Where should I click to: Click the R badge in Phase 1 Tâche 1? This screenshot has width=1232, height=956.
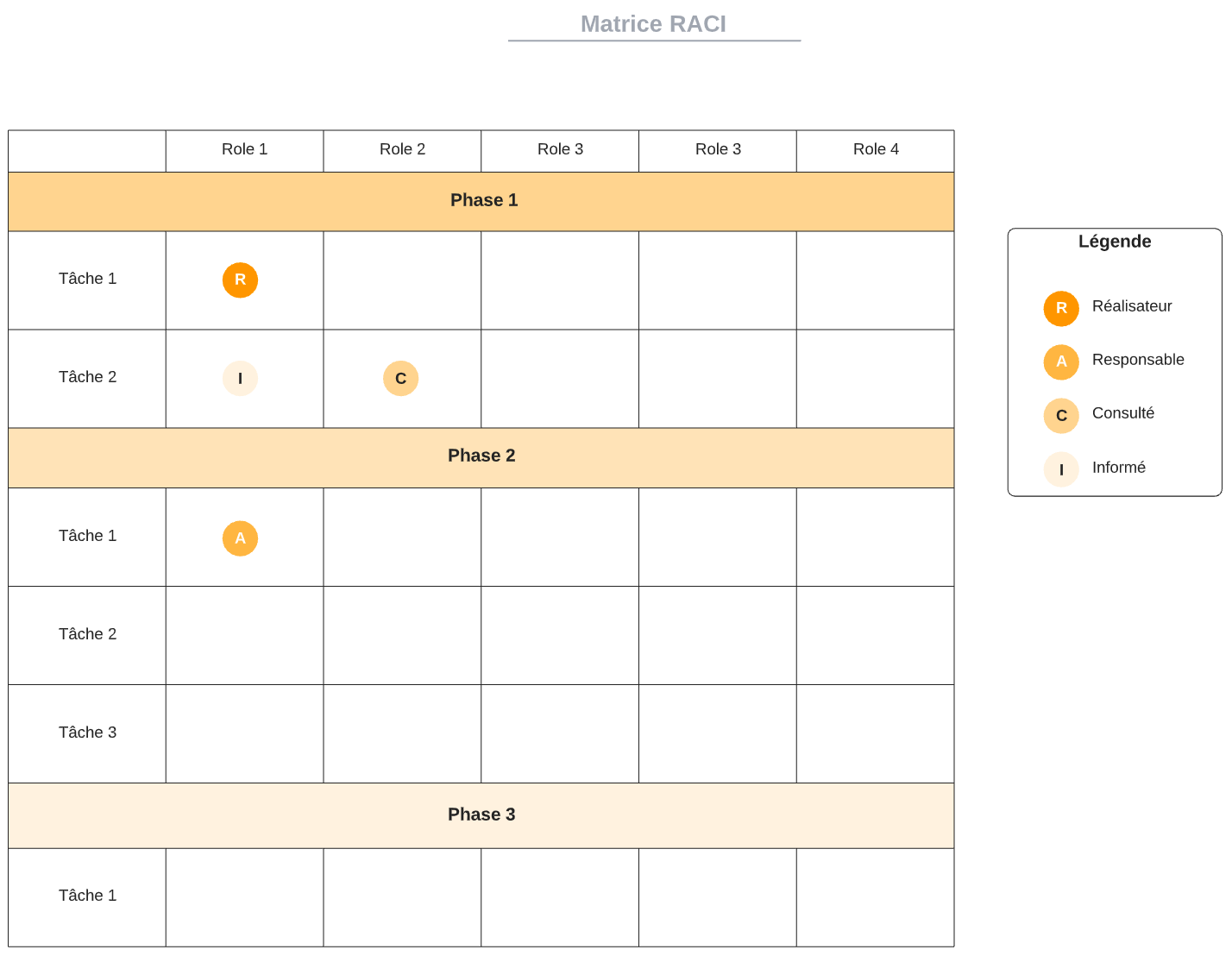click(240, 280)
